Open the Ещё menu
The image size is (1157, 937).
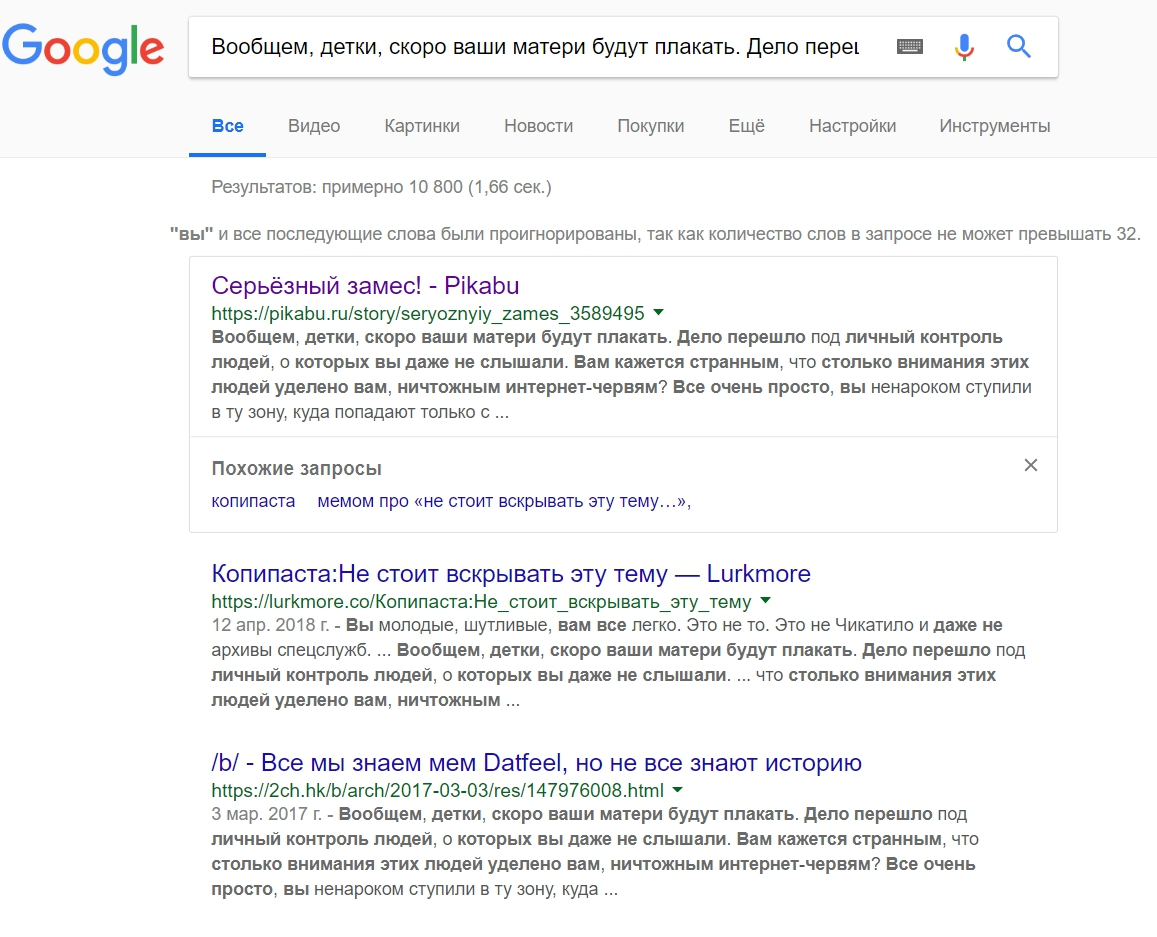(x=747, y=126)
